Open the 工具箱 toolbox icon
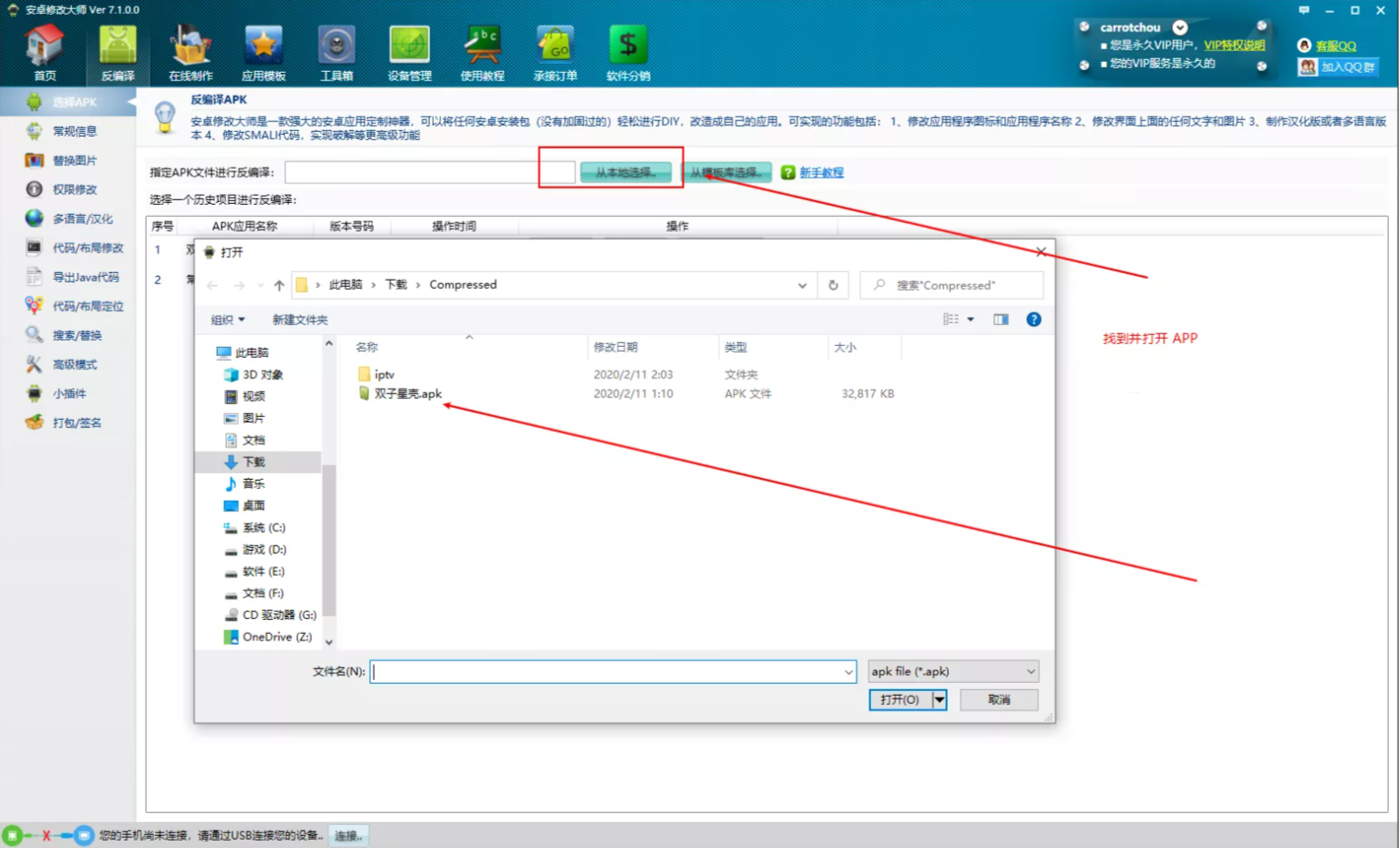 [336, 52]
